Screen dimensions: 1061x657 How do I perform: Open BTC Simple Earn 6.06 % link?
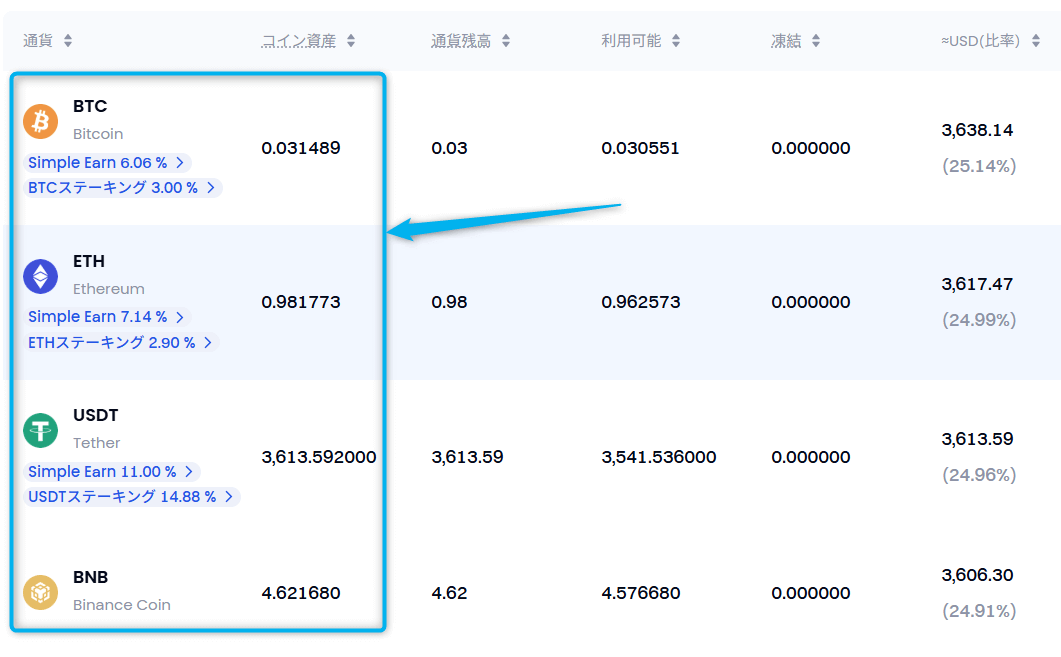[x=107, y=162]
